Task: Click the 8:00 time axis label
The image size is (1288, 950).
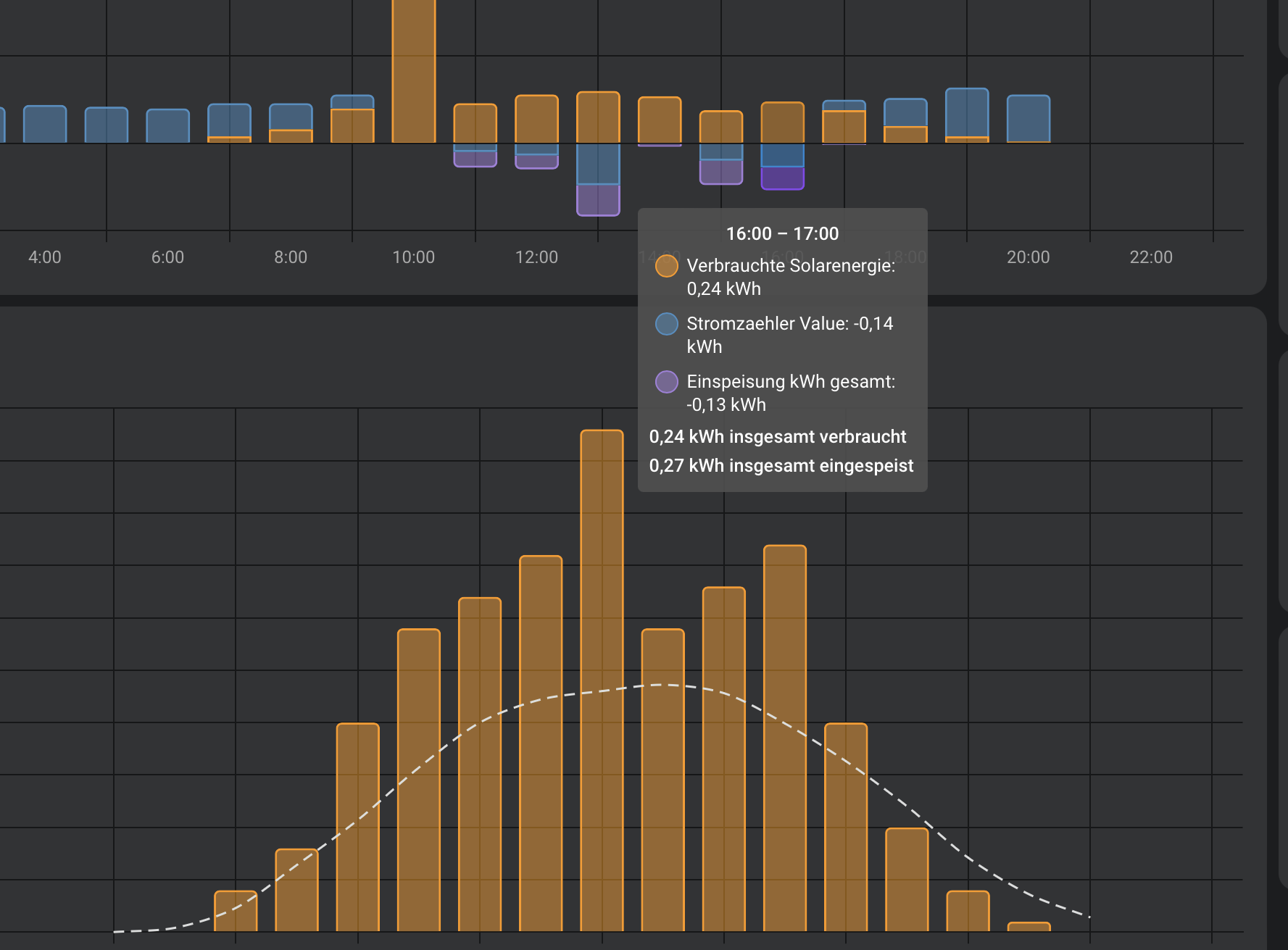Action: 291,257
